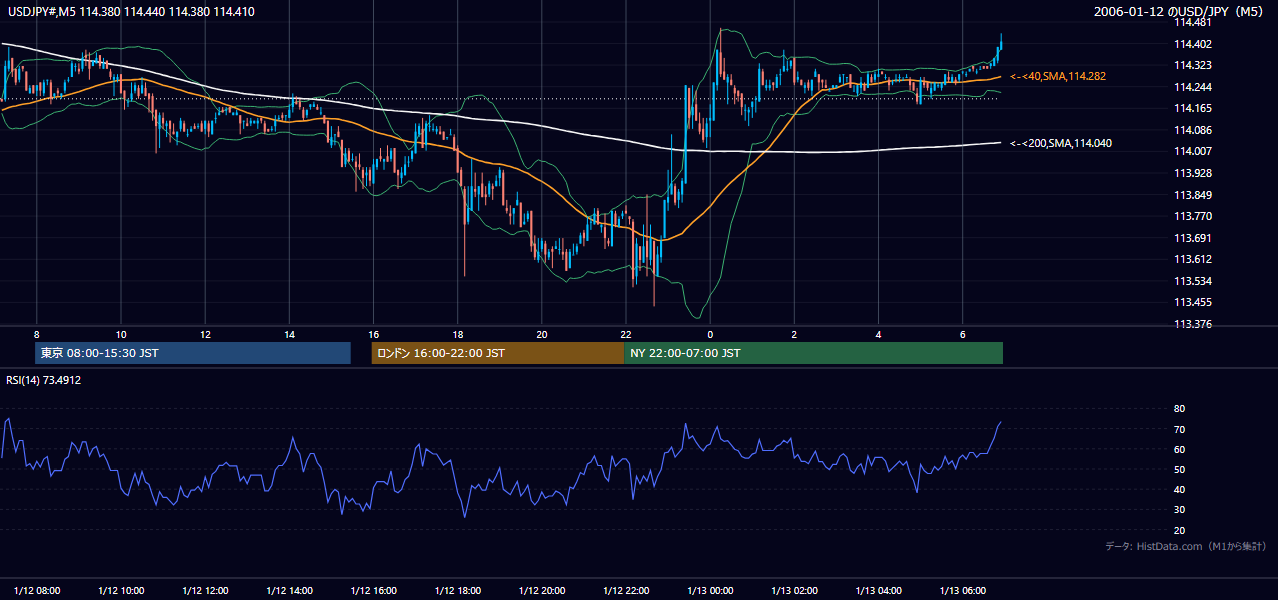This screenshot has width=1278, height=600.
Task: Click price axis value 113.849
Action: pyautogui.click(x=1193, y=195)
